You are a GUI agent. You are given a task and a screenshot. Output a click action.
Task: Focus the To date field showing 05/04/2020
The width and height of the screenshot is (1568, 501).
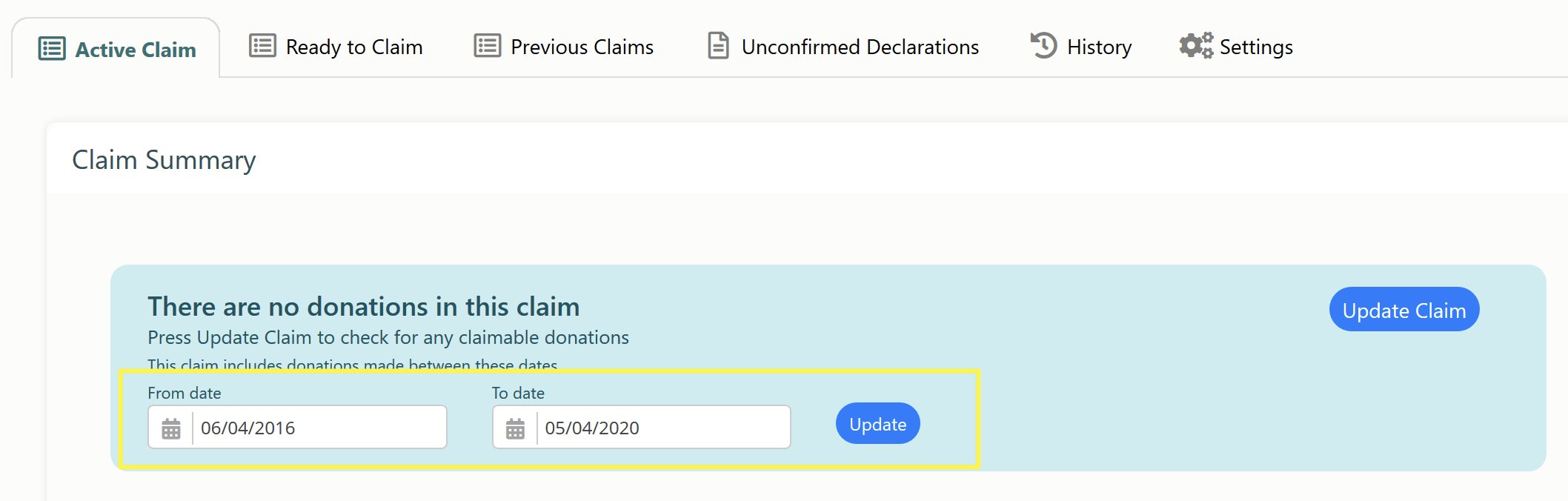[x=662, y=428]
